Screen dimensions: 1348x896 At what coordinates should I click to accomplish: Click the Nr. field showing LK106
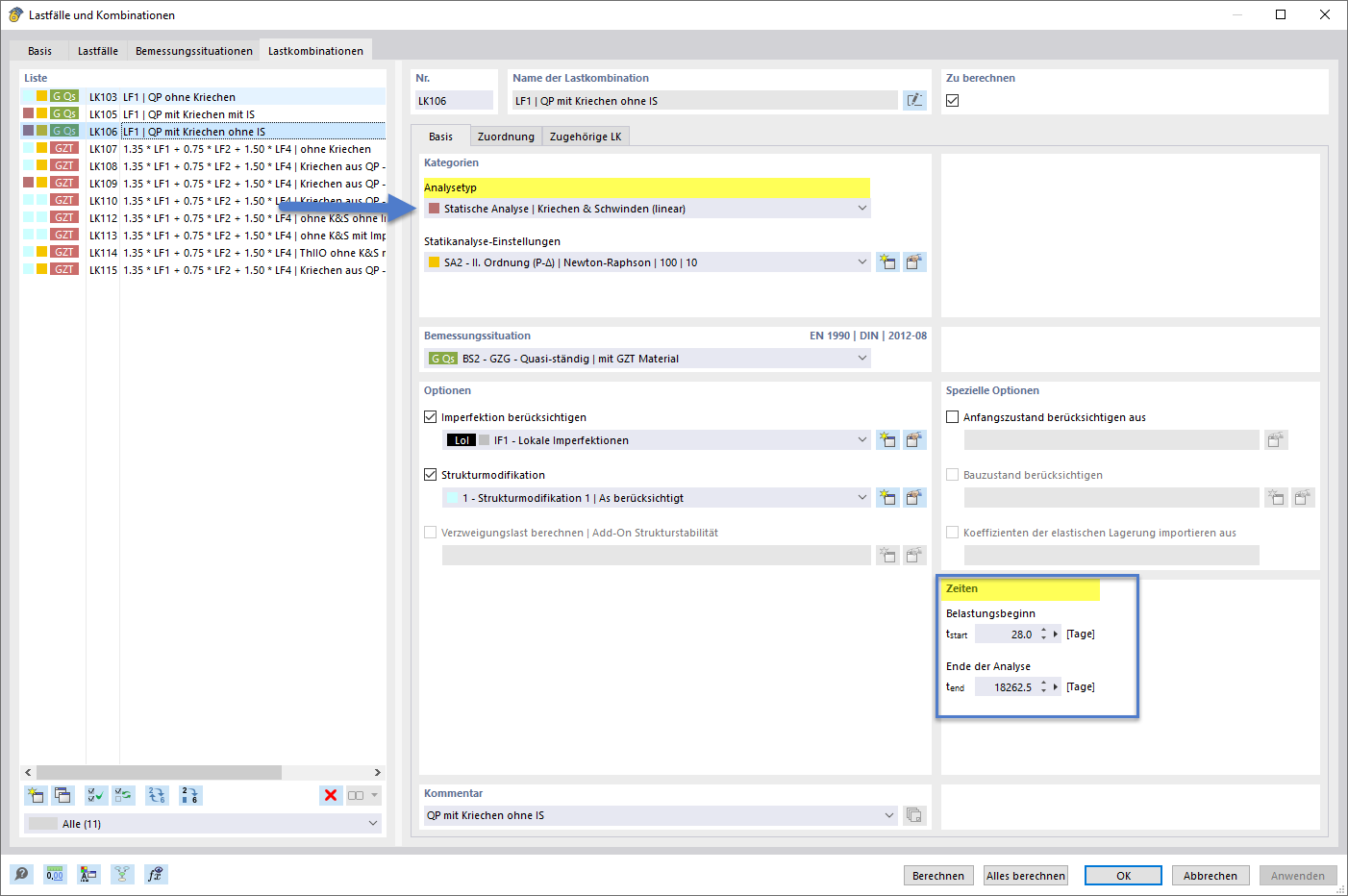point(454,100)
